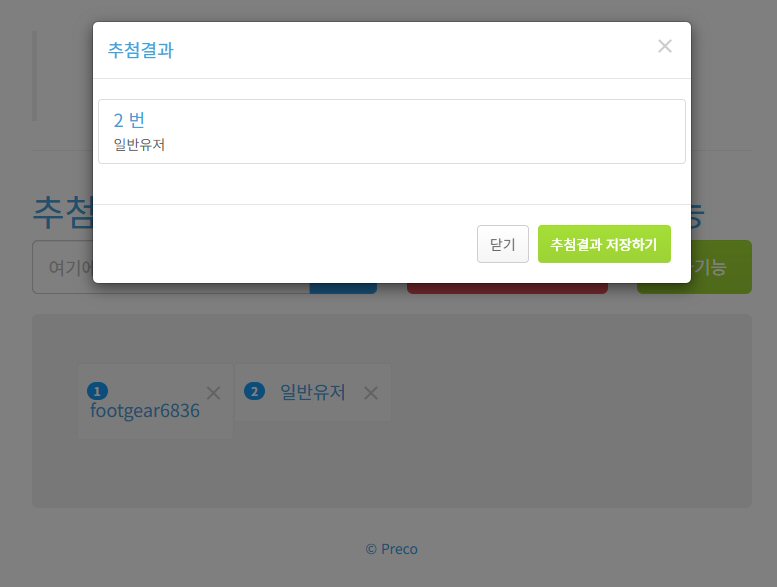Screen dimensions: 777x587
Task: Select the '2 번' result heading
Action: (x=129, y=120)
